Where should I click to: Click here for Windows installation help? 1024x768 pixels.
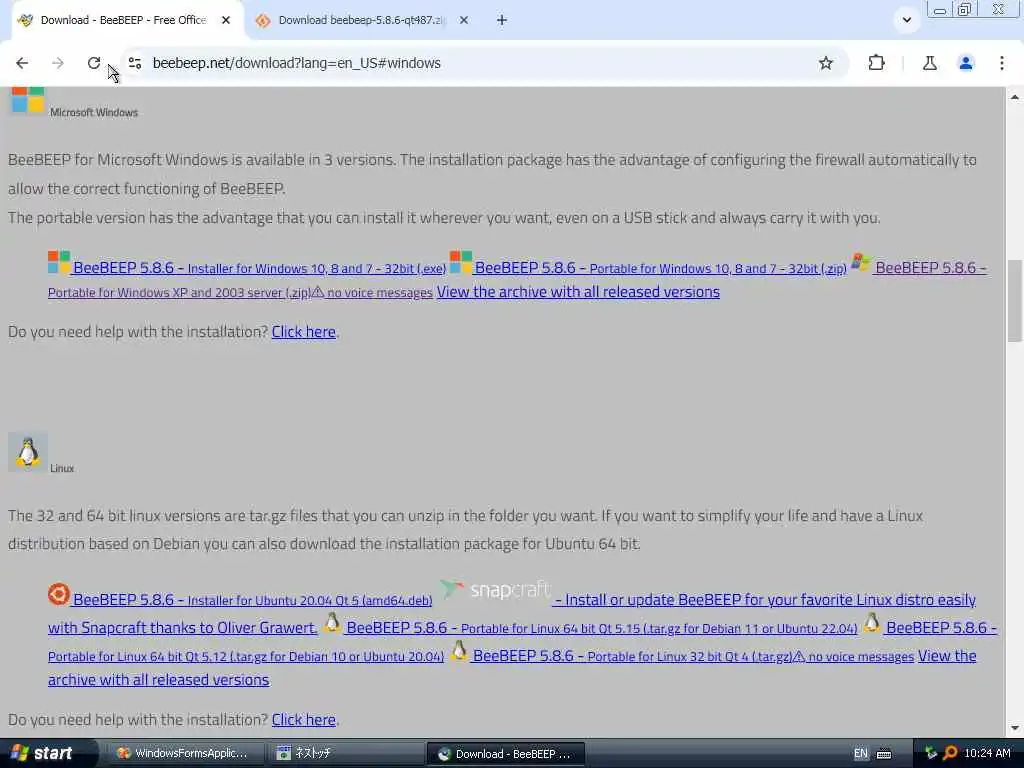(x=304, y=332)
